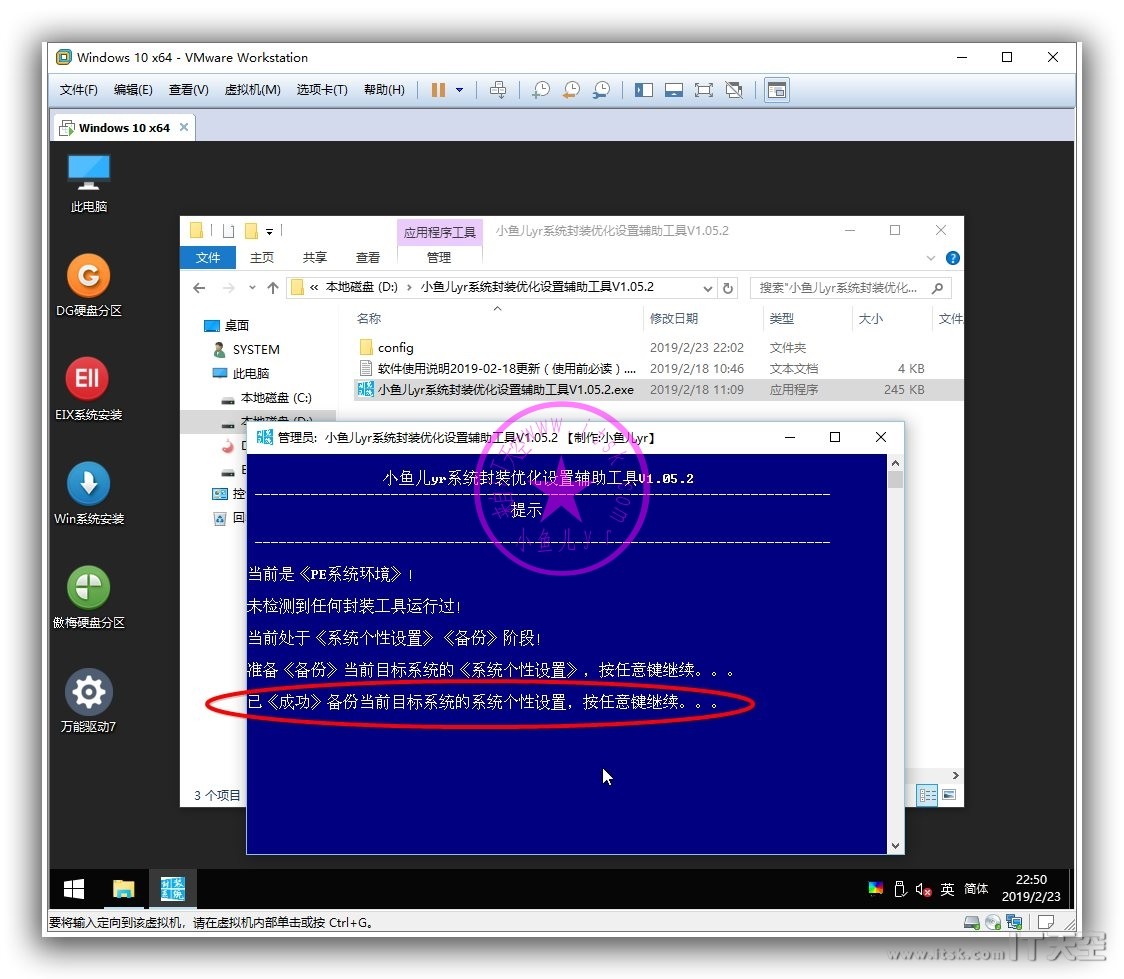Image resolution: width=1124 pixels, height=979 pixels.
Task: Enter VMware full screen mode icon
Action: pos(704,90)
